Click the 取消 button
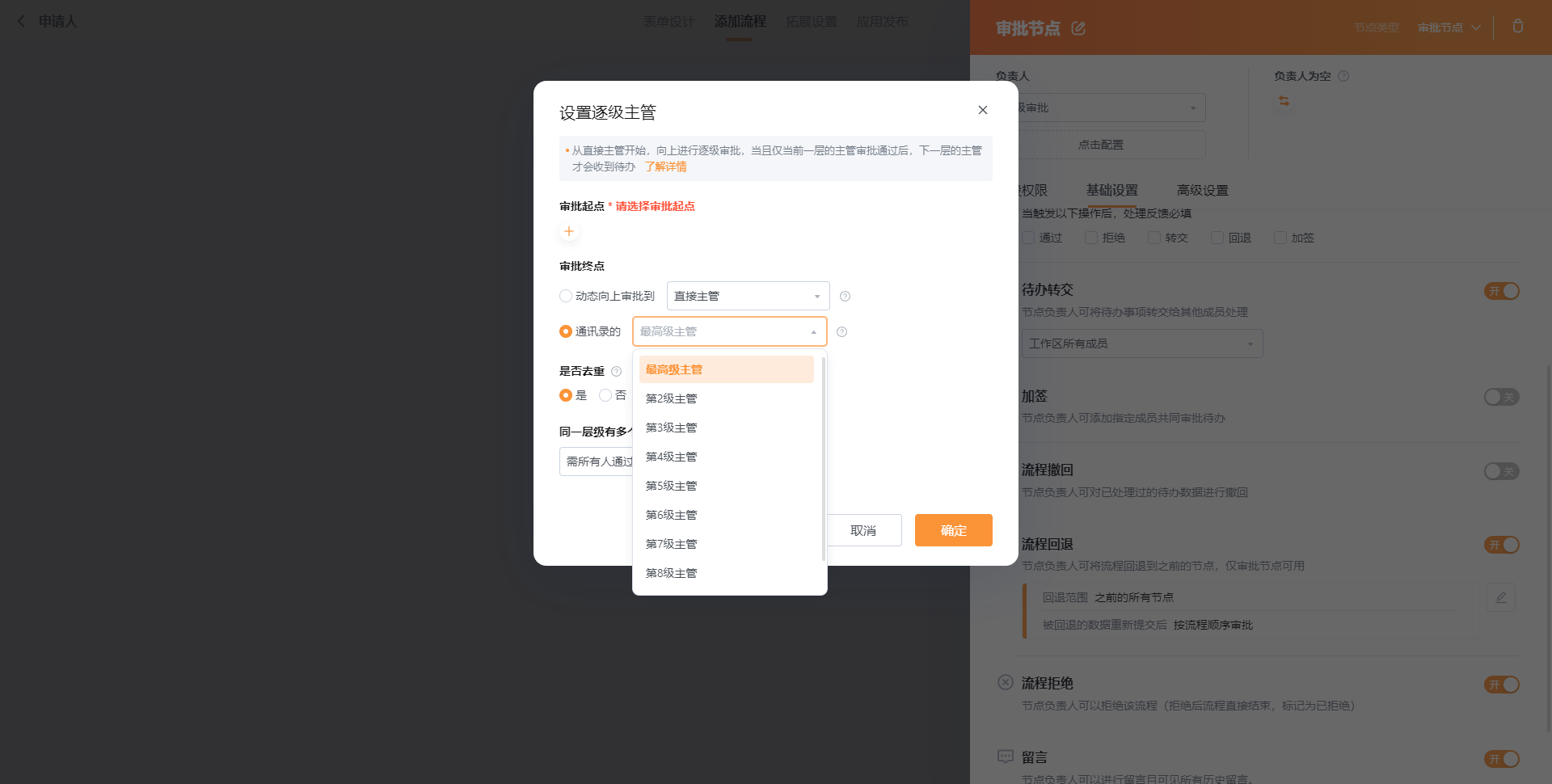Viewport: 1552px width, 784px height. point(863,530)
